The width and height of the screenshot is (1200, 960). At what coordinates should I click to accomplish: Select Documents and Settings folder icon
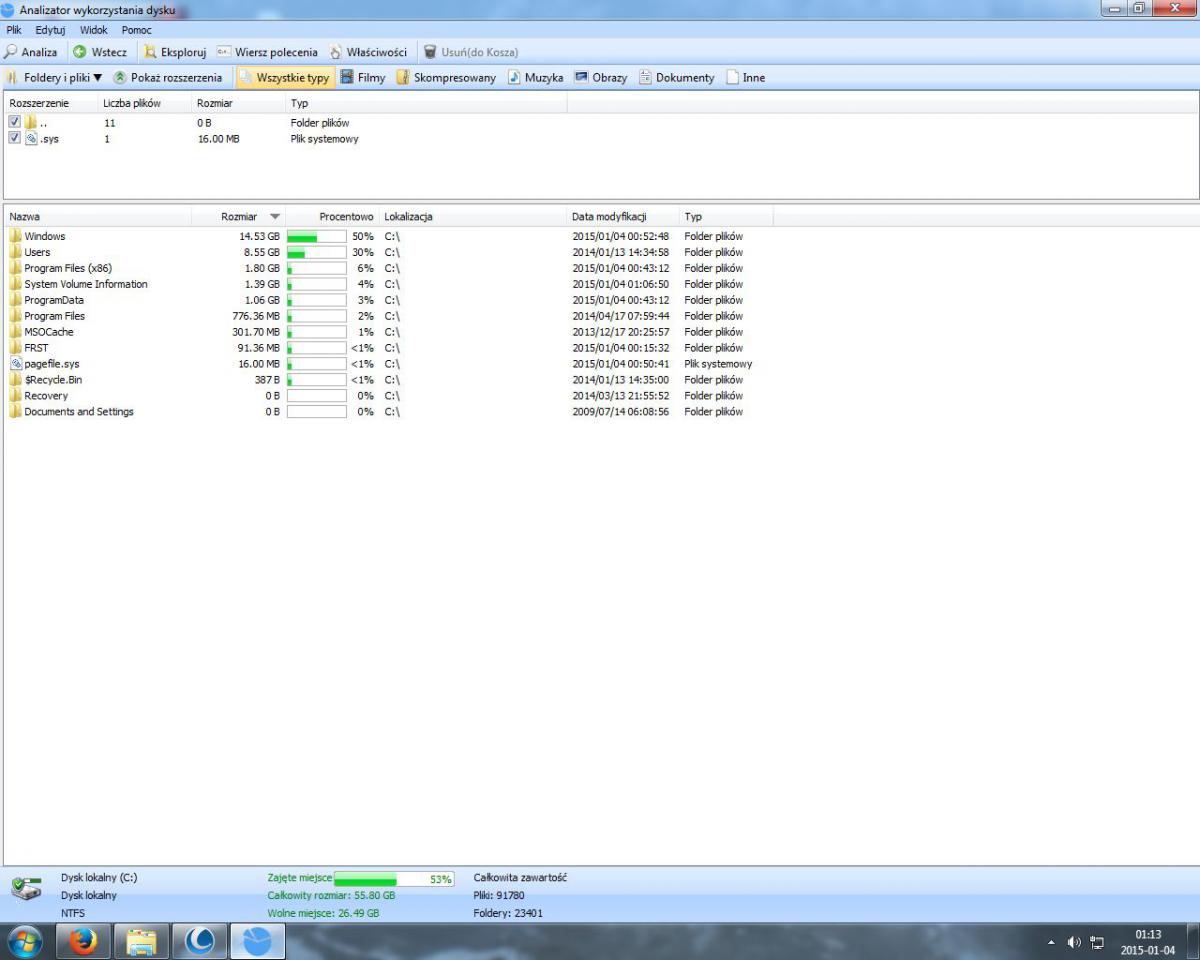coord(16,412)
